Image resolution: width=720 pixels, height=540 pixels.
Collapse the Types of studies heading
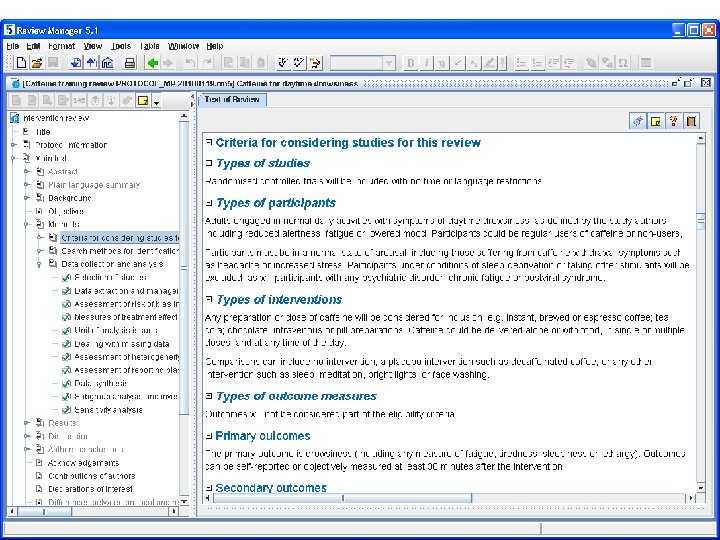(x=209, y=163)
